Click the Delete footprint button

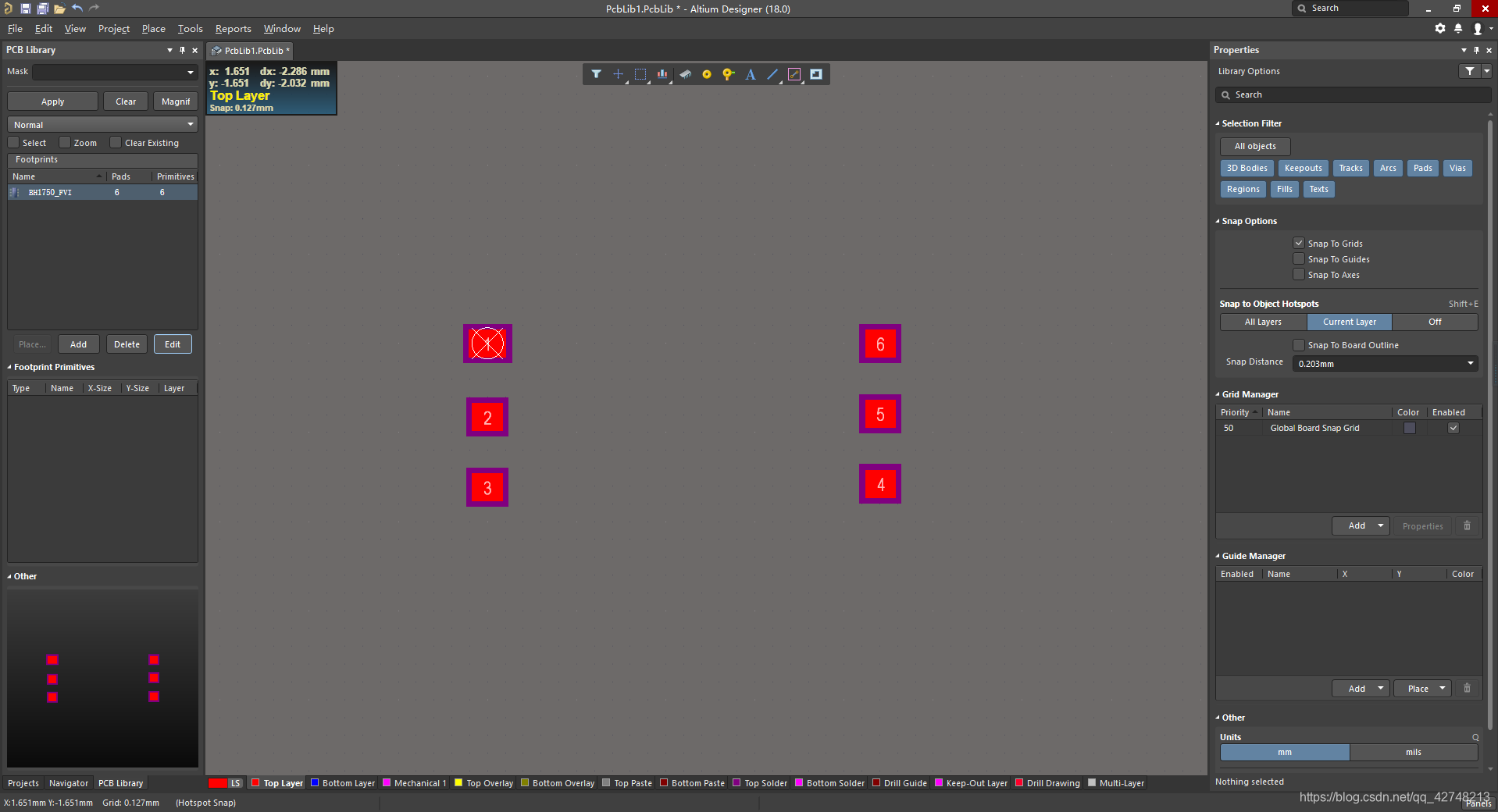pyautogui.click(x=127, y=344)
